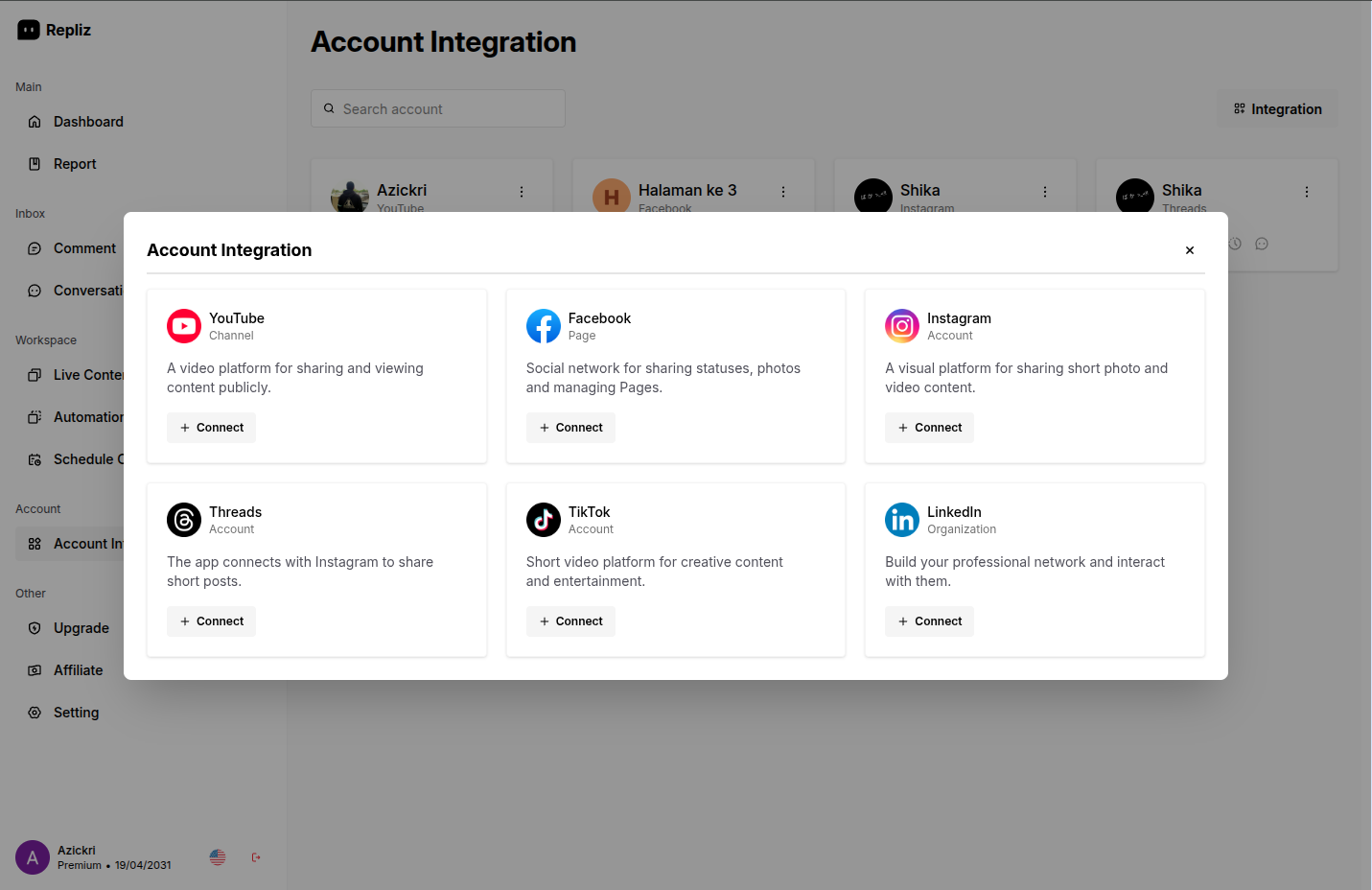Click the chat bubble icon on Shika Threads card
Viewport: 1372px width, 890px height.
point(1261,244)
